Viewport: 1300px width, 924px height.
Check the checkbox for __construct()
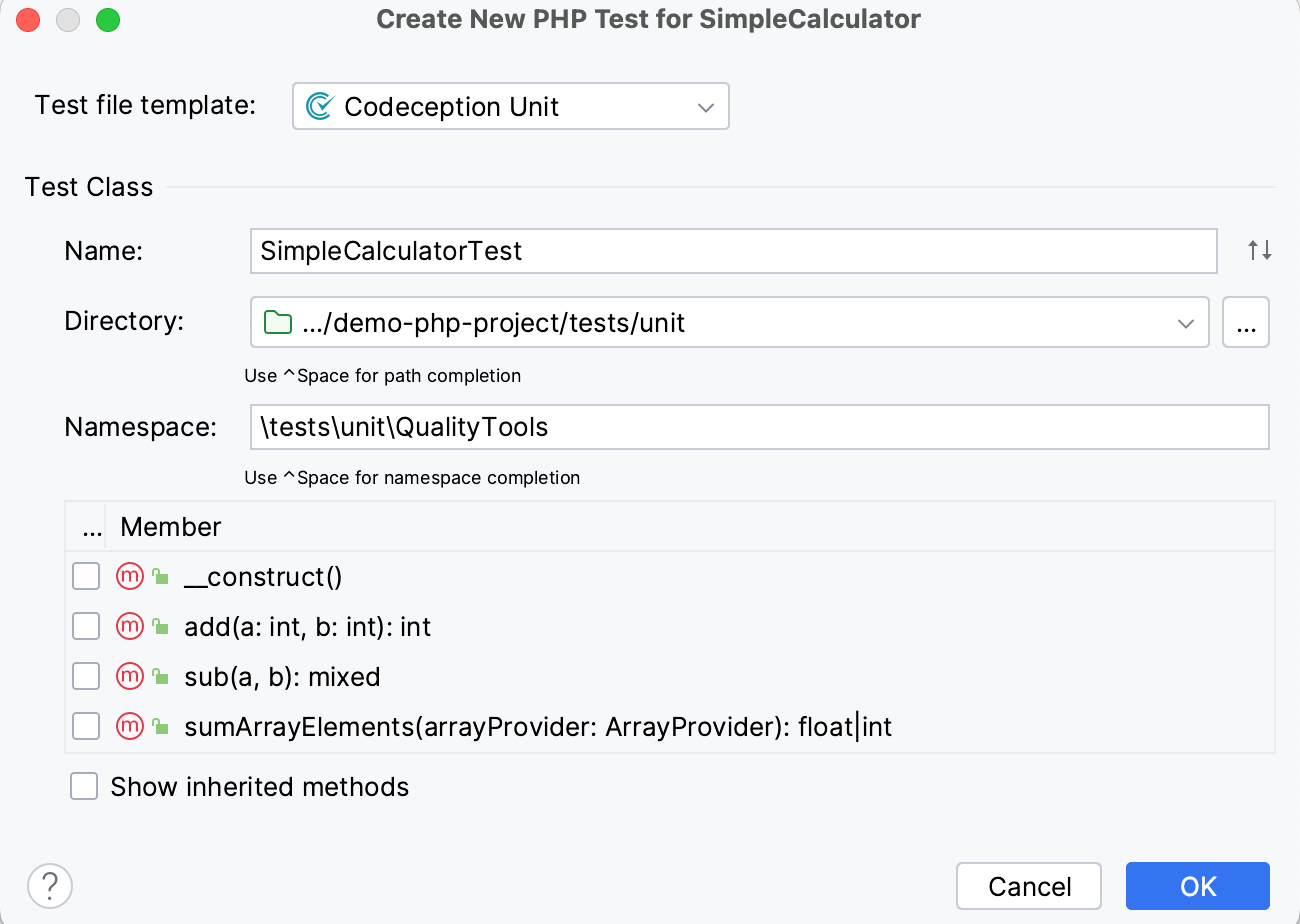pyautogui.click(x=86, y=576)
